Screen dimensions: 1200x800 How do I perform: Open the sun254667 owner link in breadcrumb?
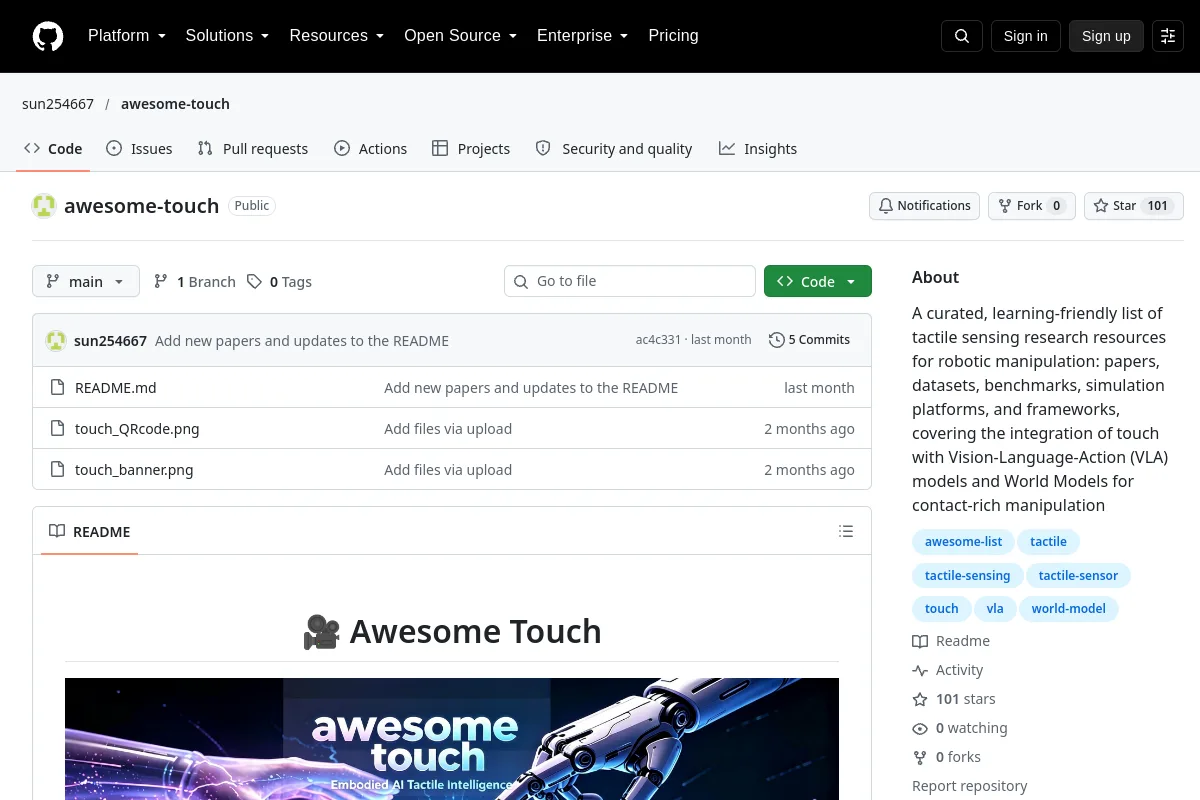(x=58, y=104)
